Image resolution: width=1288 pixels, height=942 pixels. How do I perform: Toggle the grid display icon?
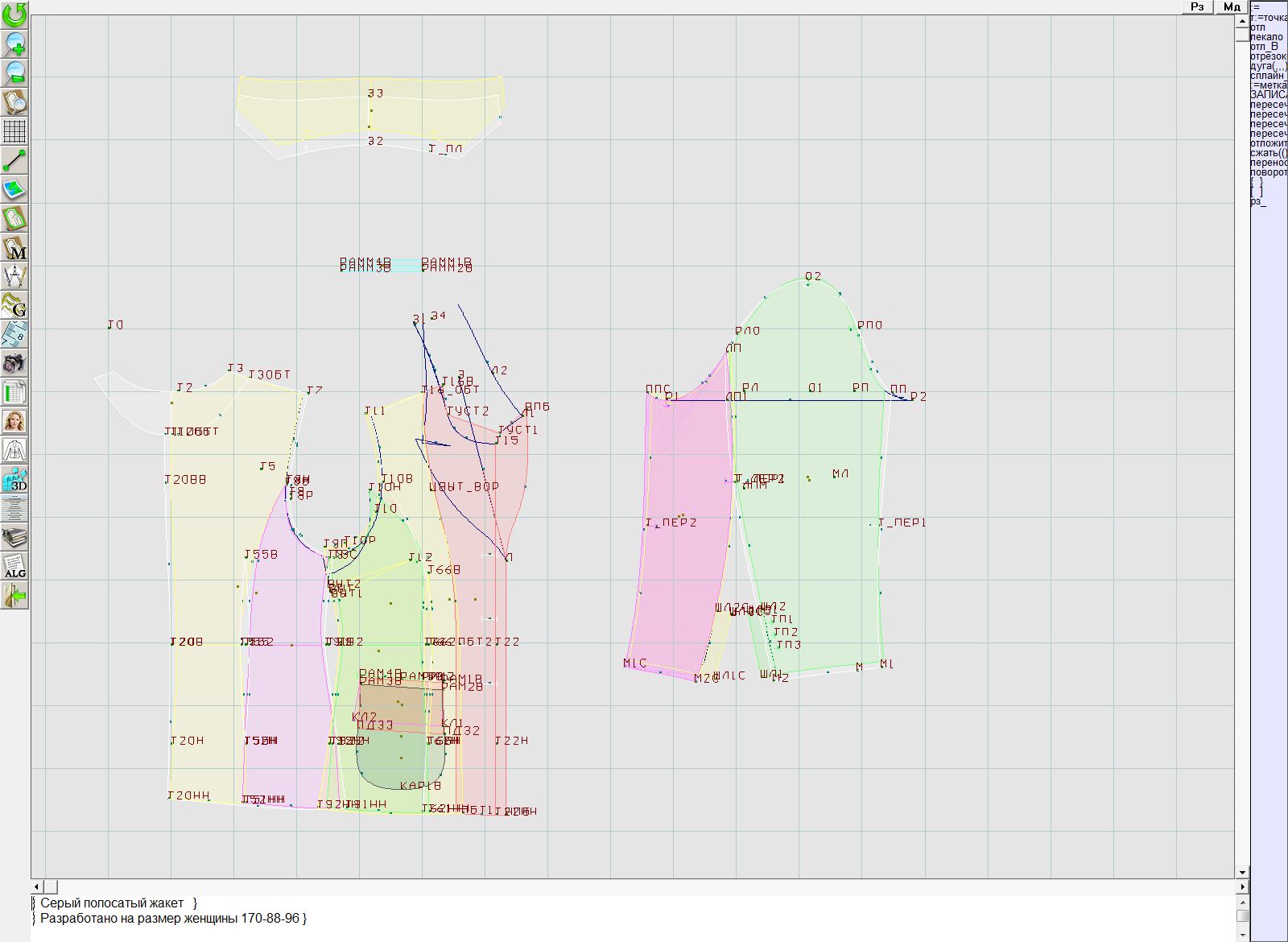pyautogui.click(x=14, y=130)
